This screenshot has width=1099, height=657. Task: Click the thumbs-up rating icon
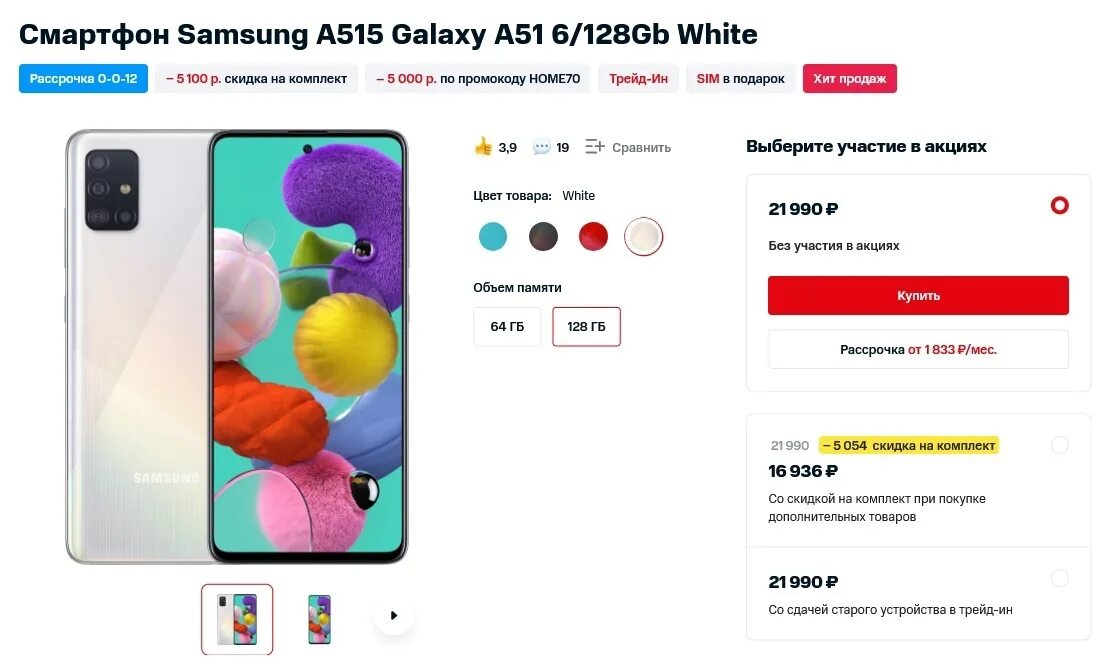coord(484,147)
